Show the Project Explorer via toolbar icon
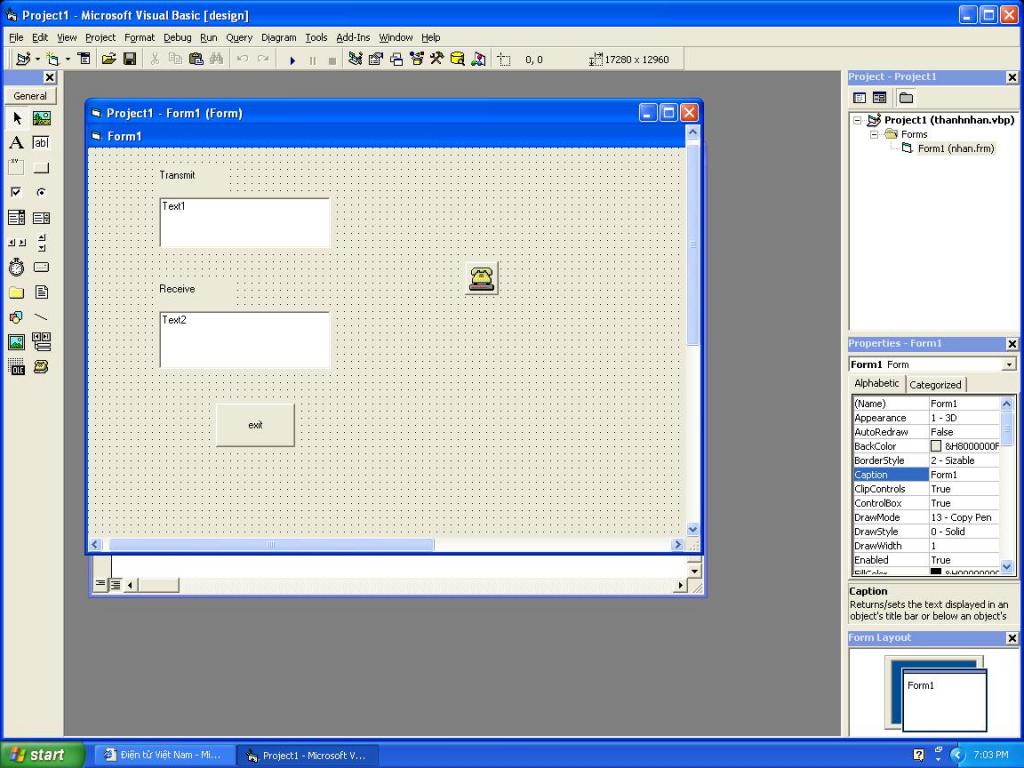This screenshot has width=1024, height=768. pos(355,59)
